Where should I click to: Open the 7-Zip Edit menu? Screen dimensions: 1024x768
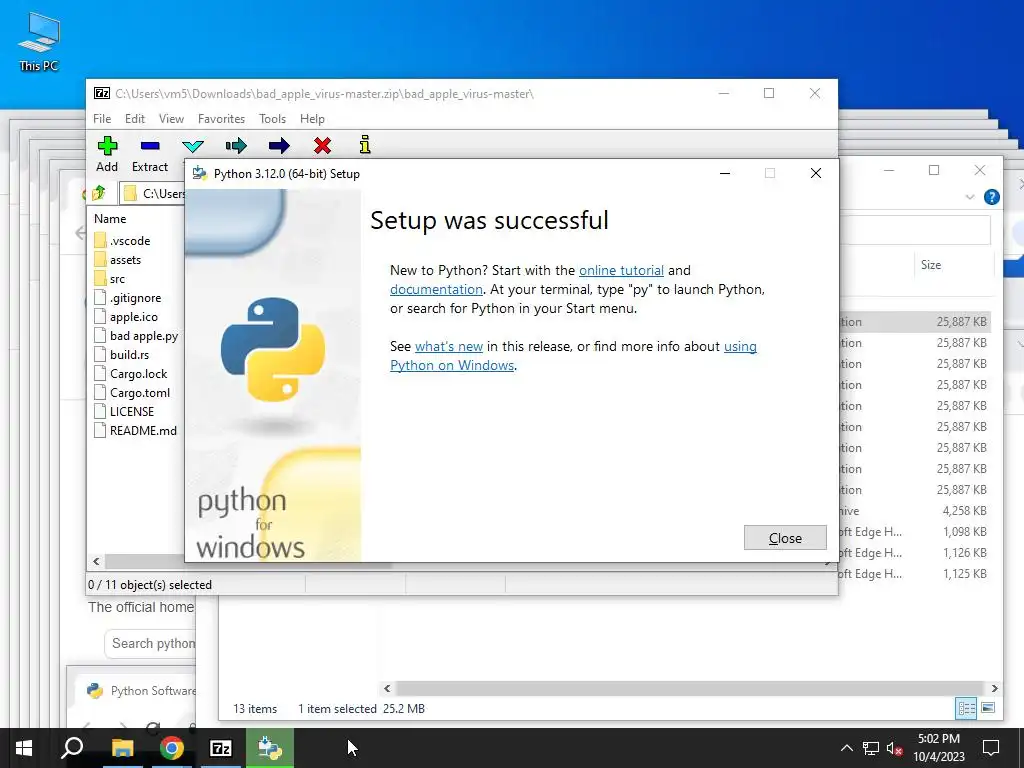(x=135, y=119)
